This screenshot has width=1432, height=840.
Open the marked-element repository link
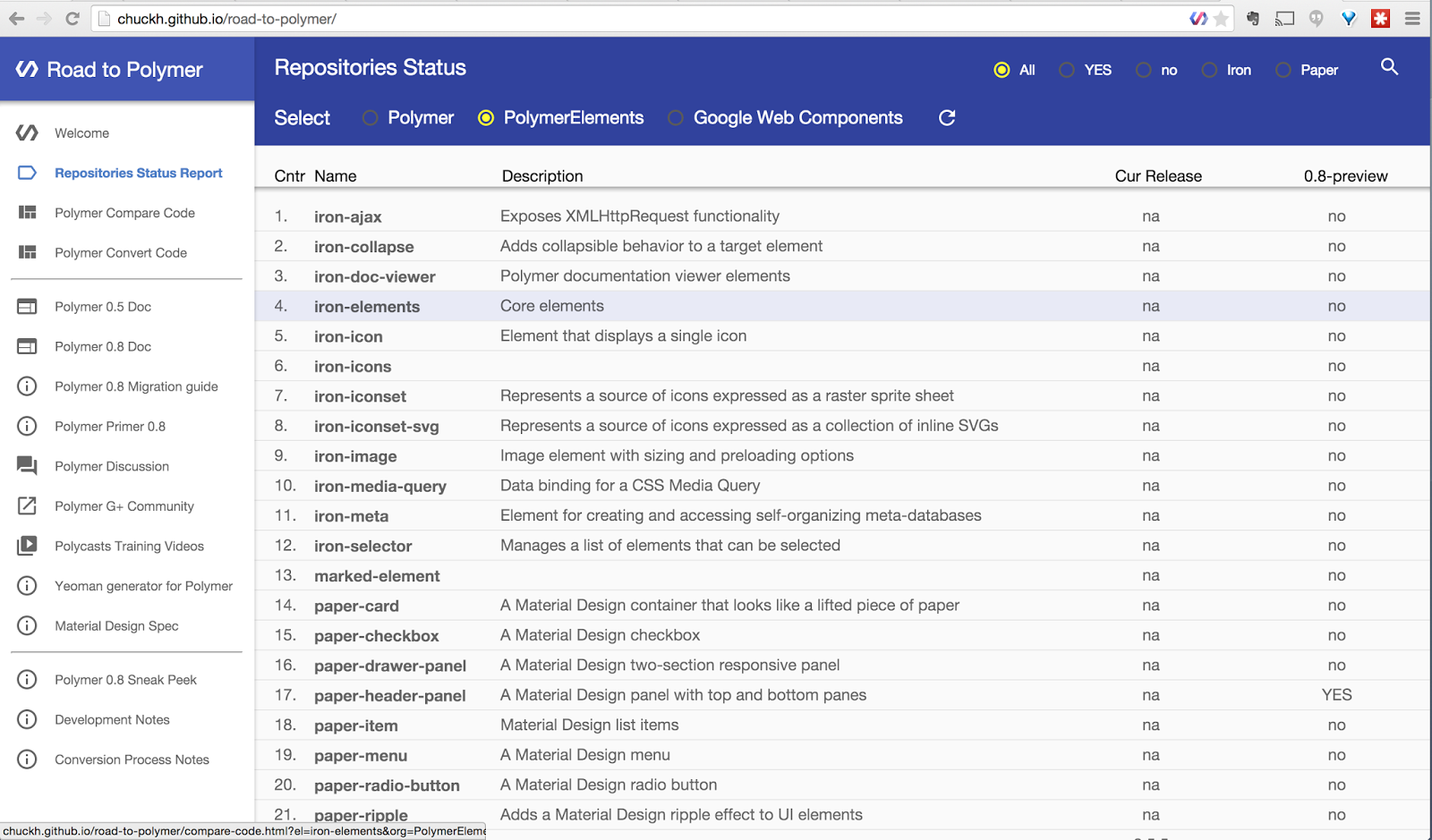coord(377,576)
